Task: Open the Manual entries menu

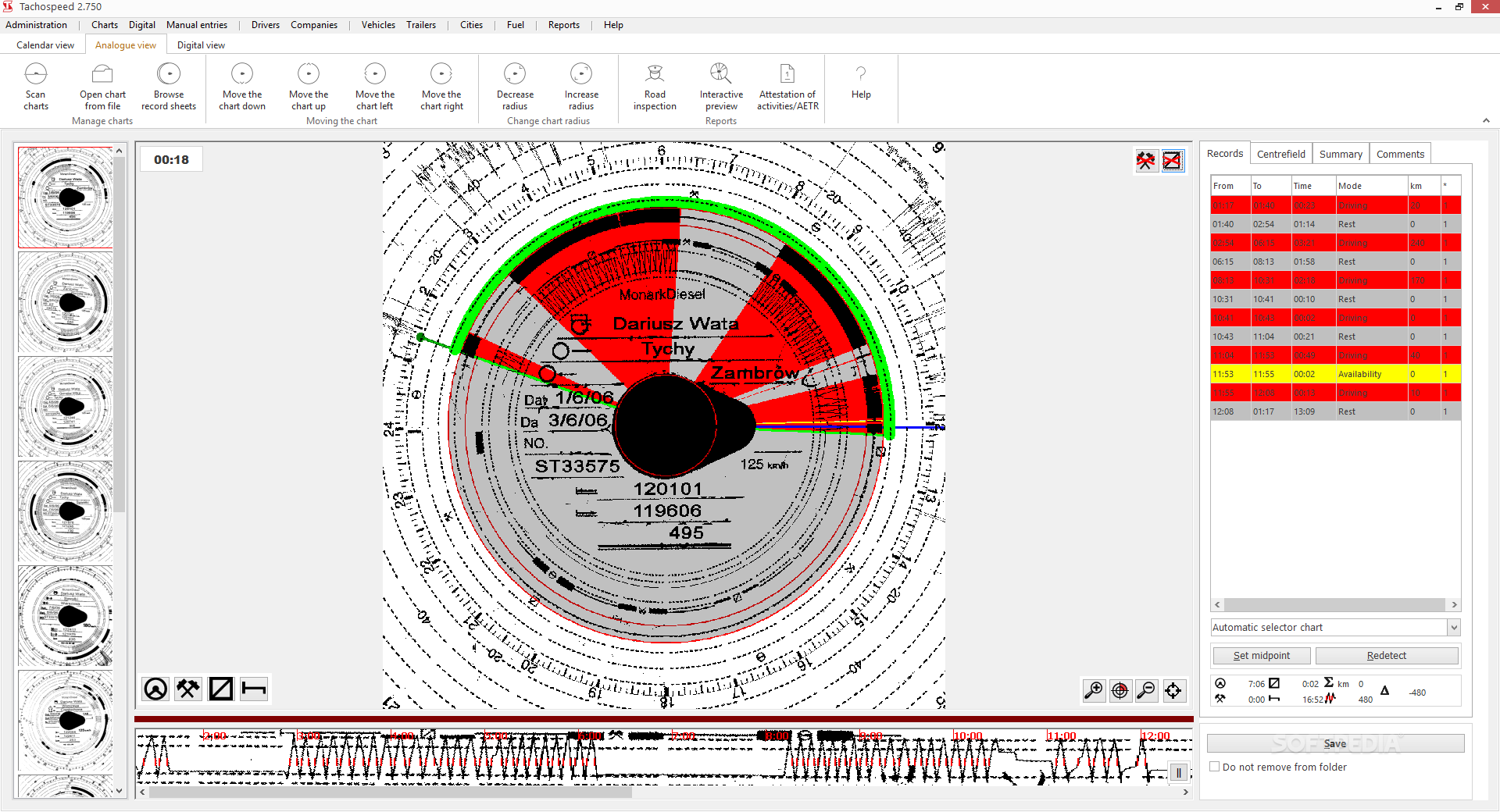Action: click(197, 25)
